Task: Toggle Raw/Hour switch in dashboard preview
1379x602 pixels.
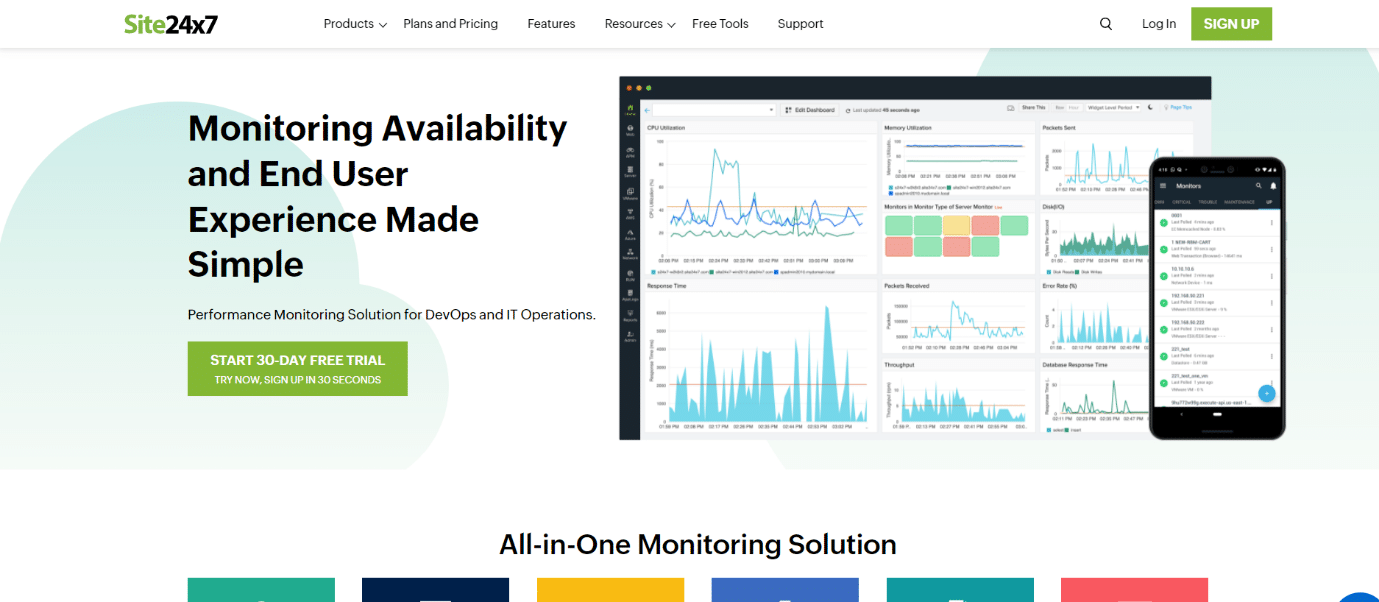Action: pos(1065,107)
